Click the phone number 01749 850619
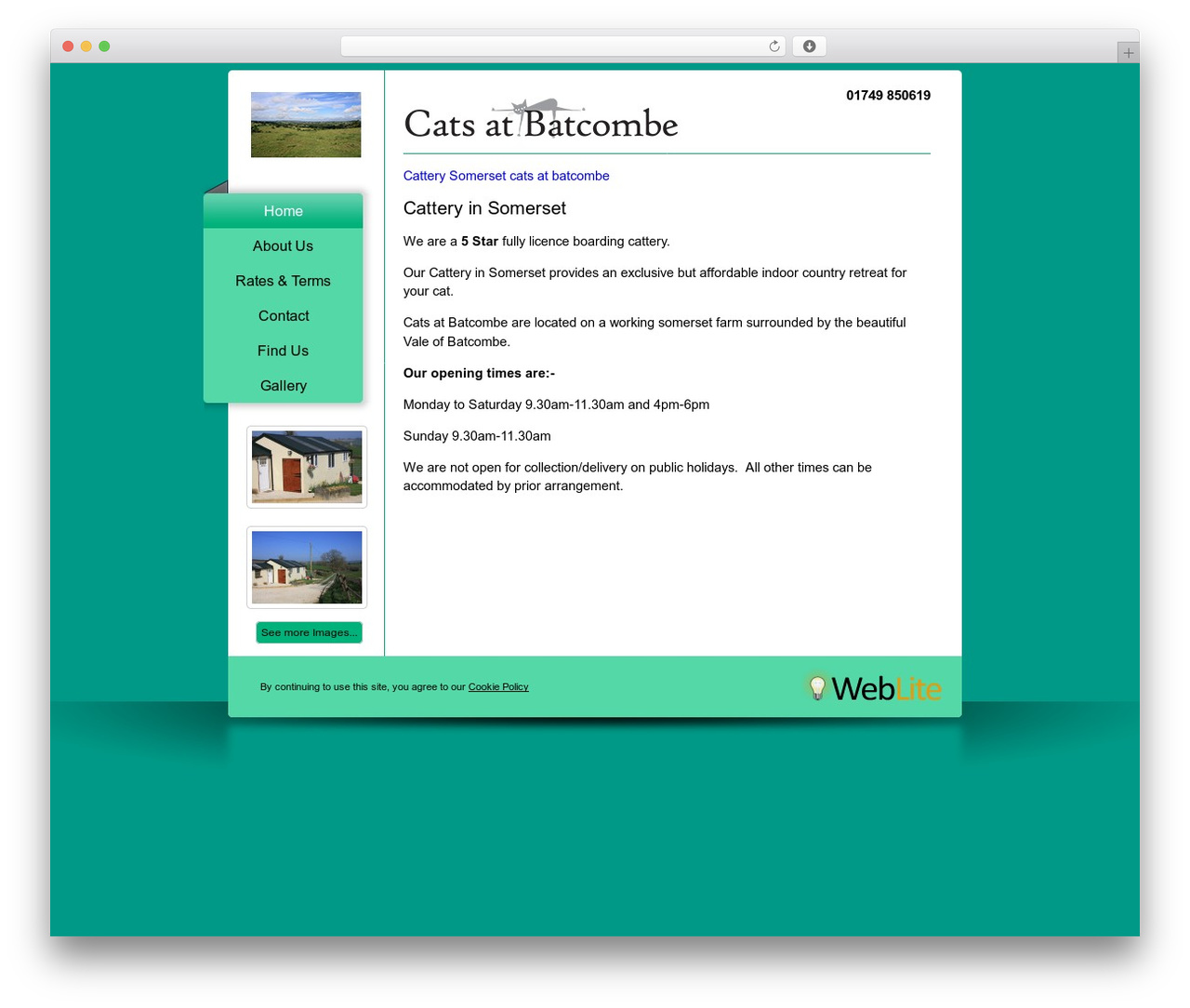Image resolution: width=1190 pixels, height=1008 pixels. (x=888, y=96)
